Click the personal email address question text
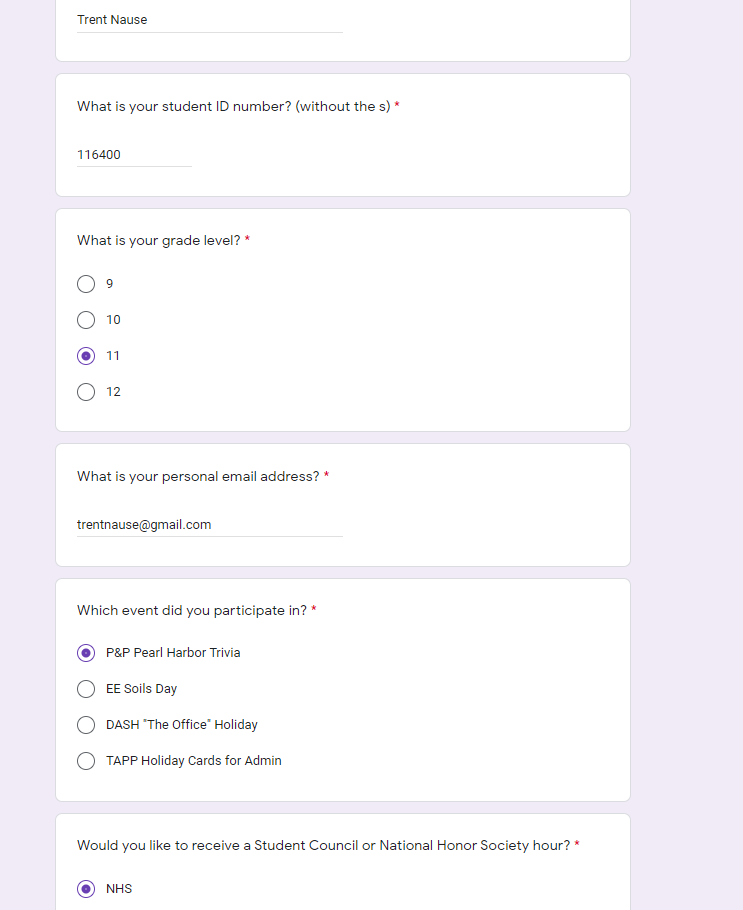This screenshot has width=743, height=910. pyautogui.click(x=198, y=477)
